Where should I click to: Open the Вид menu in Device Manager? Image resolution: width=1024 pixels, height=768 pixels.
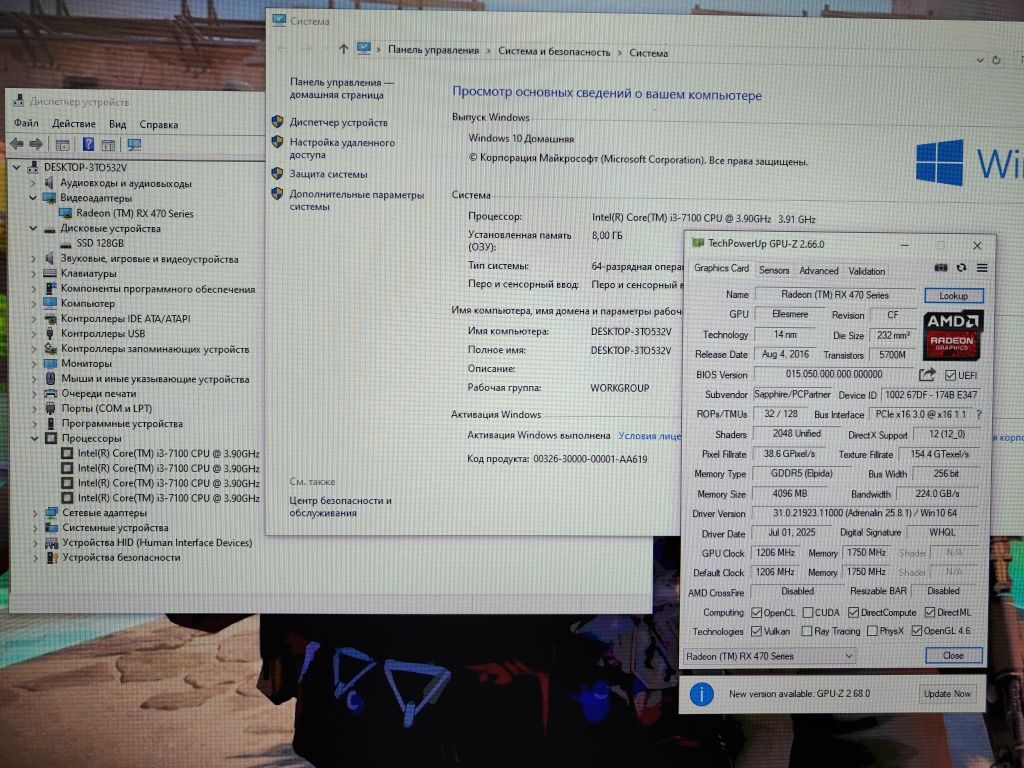(x=118, y=124)
